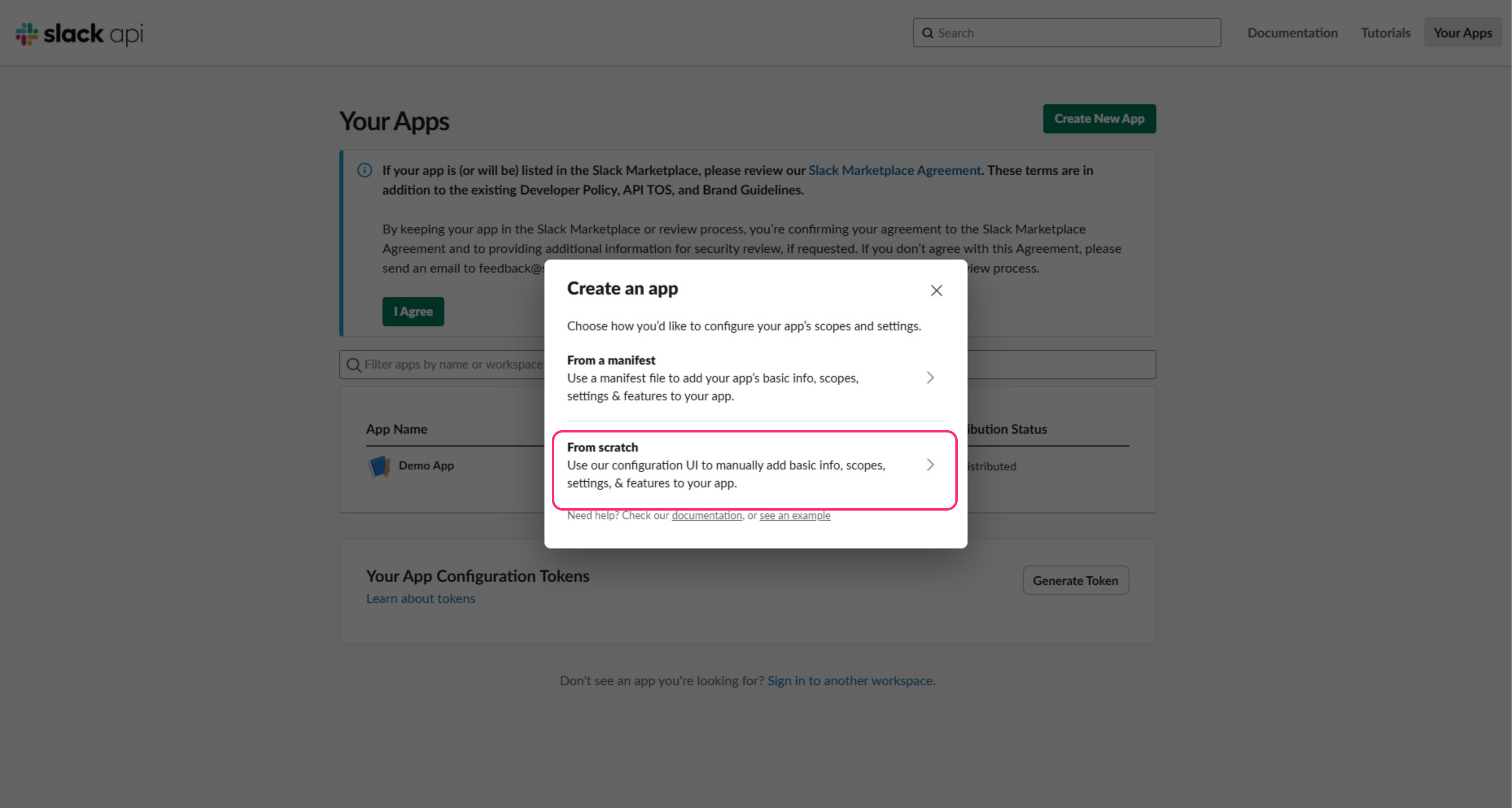Expand the From scratch chevron
Screen dimensions: 1512x808
pyautogui.click(x=930, y=465)
